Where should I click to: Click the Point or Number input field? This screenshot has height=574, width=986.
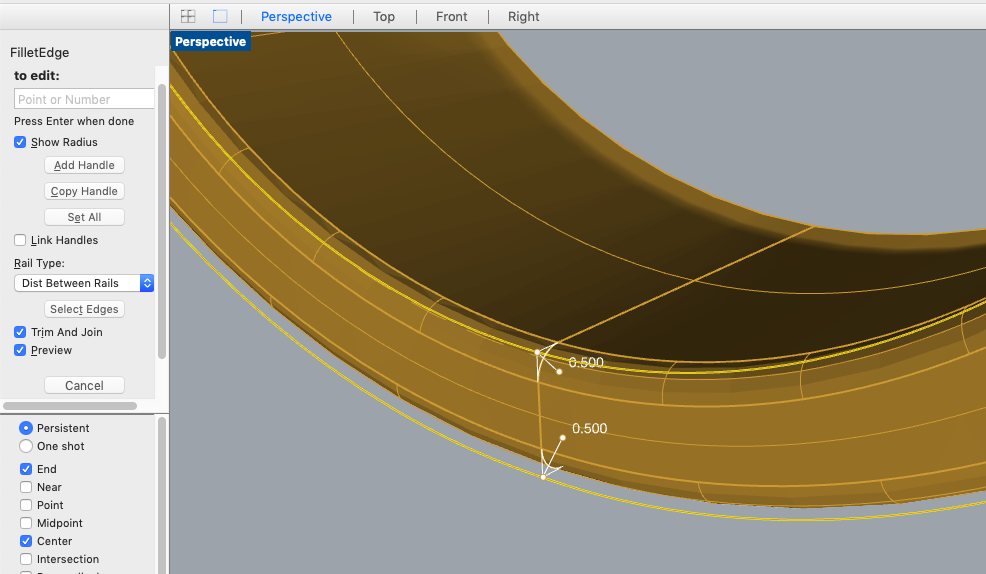click(84, 99)
